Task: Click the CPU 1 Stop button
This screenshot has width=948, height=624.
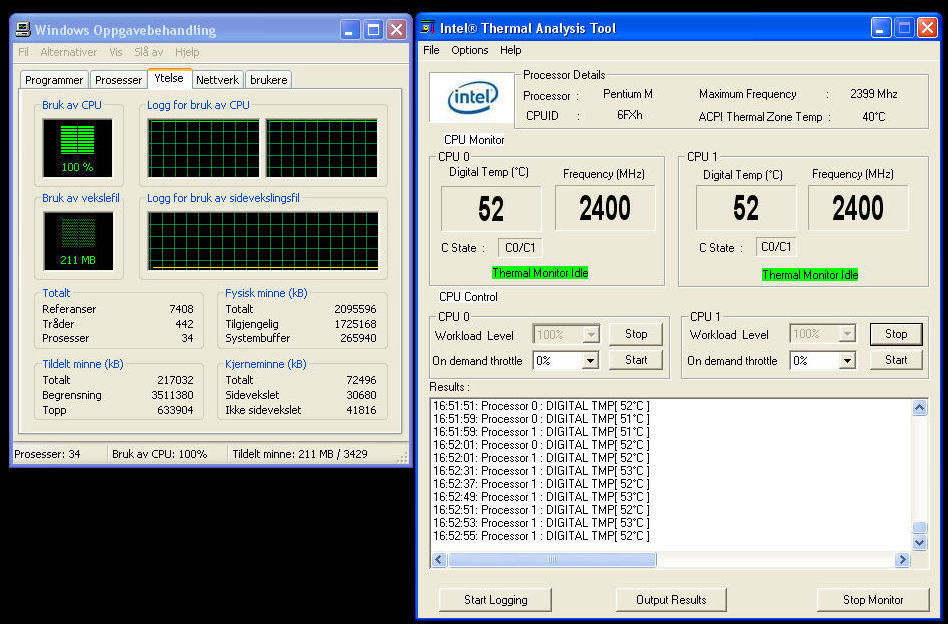Action: 896,334
